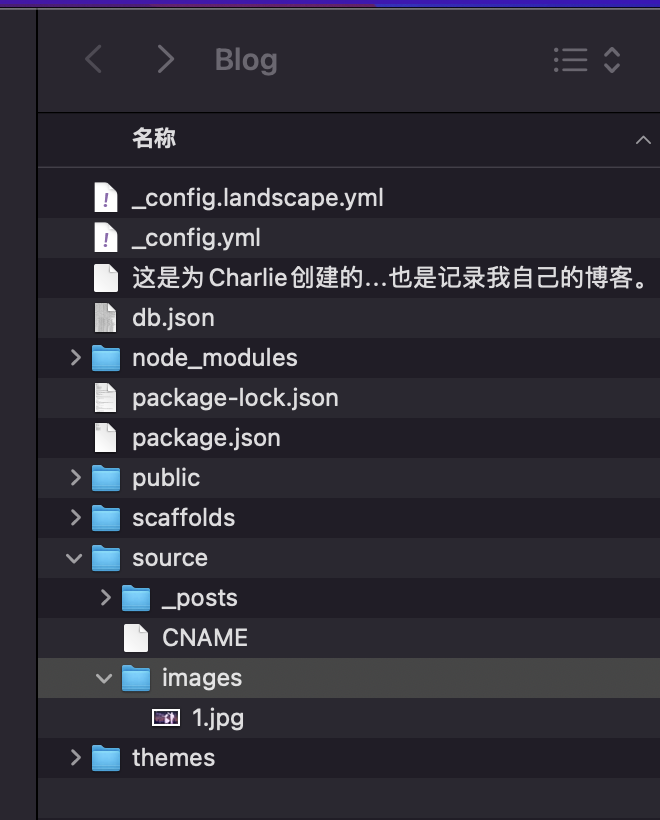Viewport: 660px width, 820px height.
Task: Click the package-lock.json file icon
Action: [105, 398]
